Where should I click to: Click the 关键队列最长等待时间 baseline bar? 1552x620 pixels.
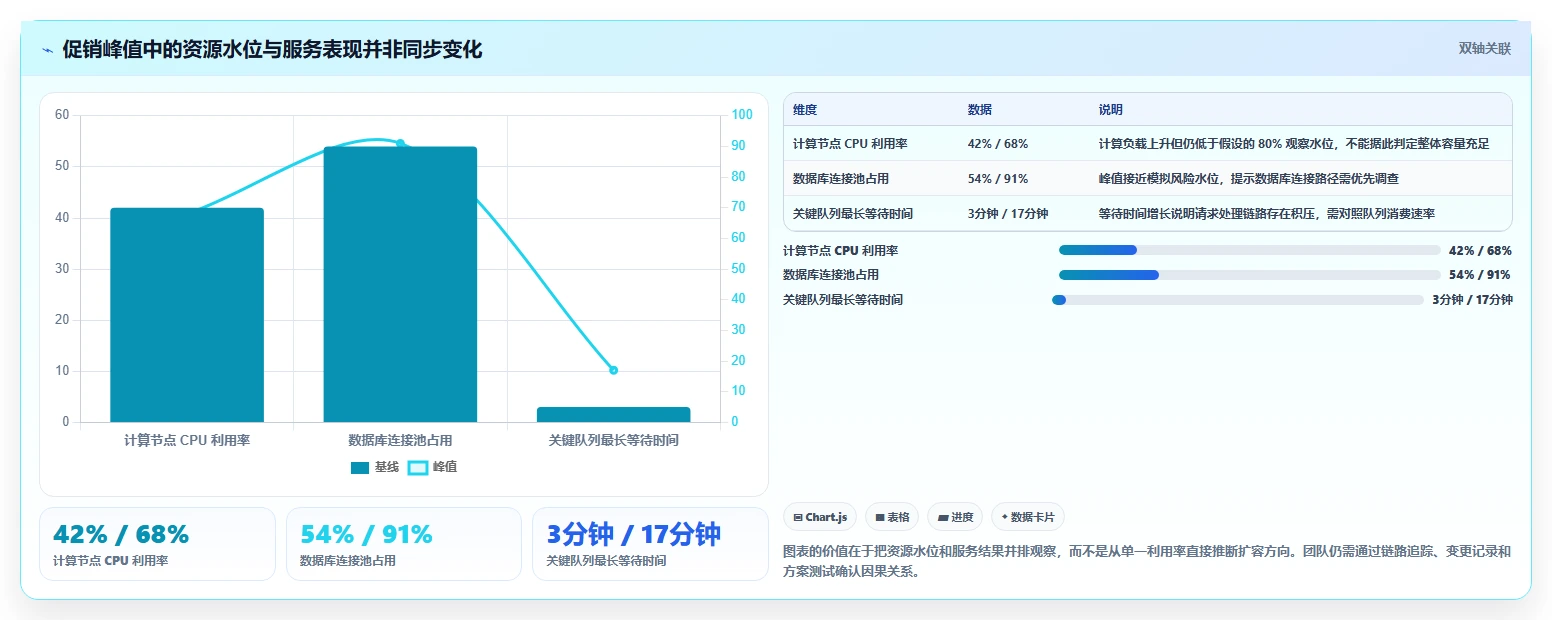coord(613,414)
